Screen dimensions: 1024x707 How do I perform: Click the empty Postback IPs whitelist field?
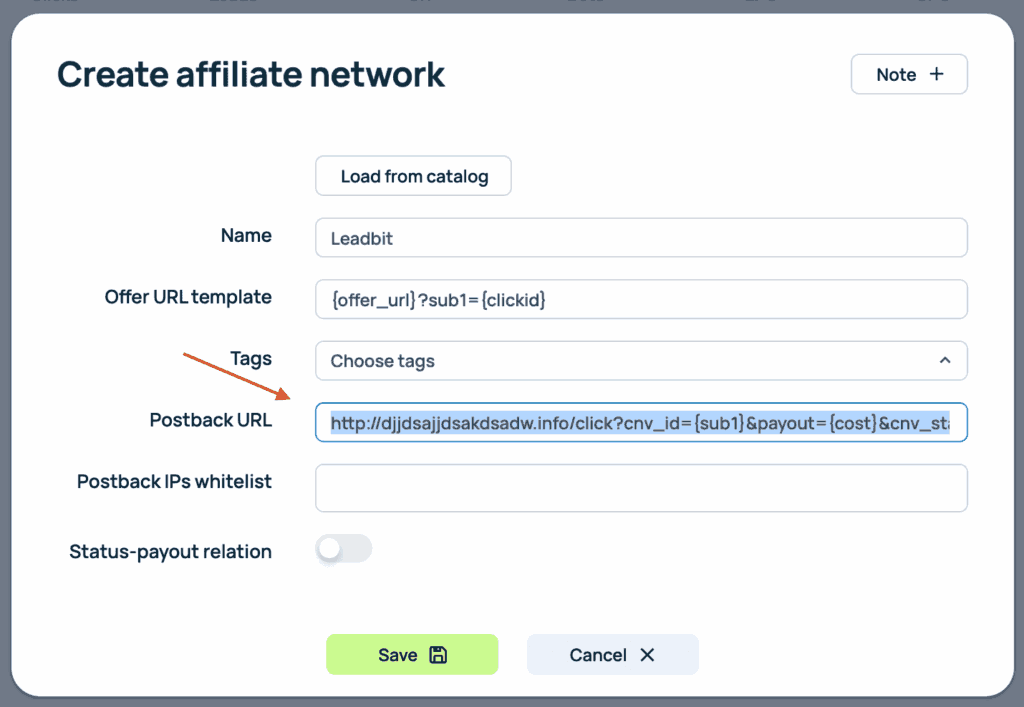point(640,488)
